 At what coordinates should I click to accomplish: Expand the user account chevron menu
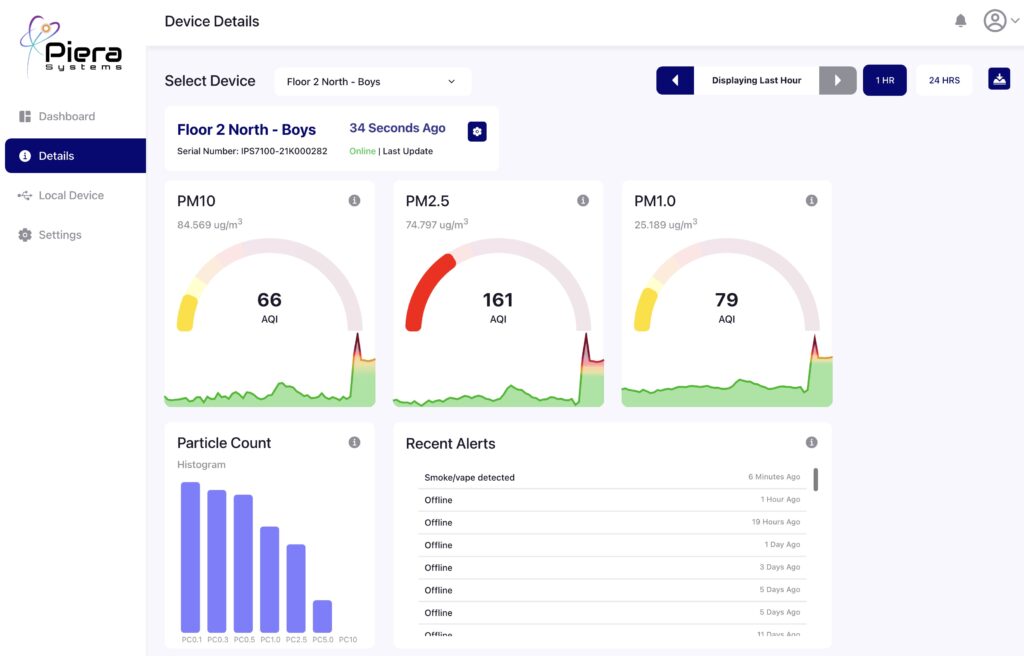(x=1015, y=20)
